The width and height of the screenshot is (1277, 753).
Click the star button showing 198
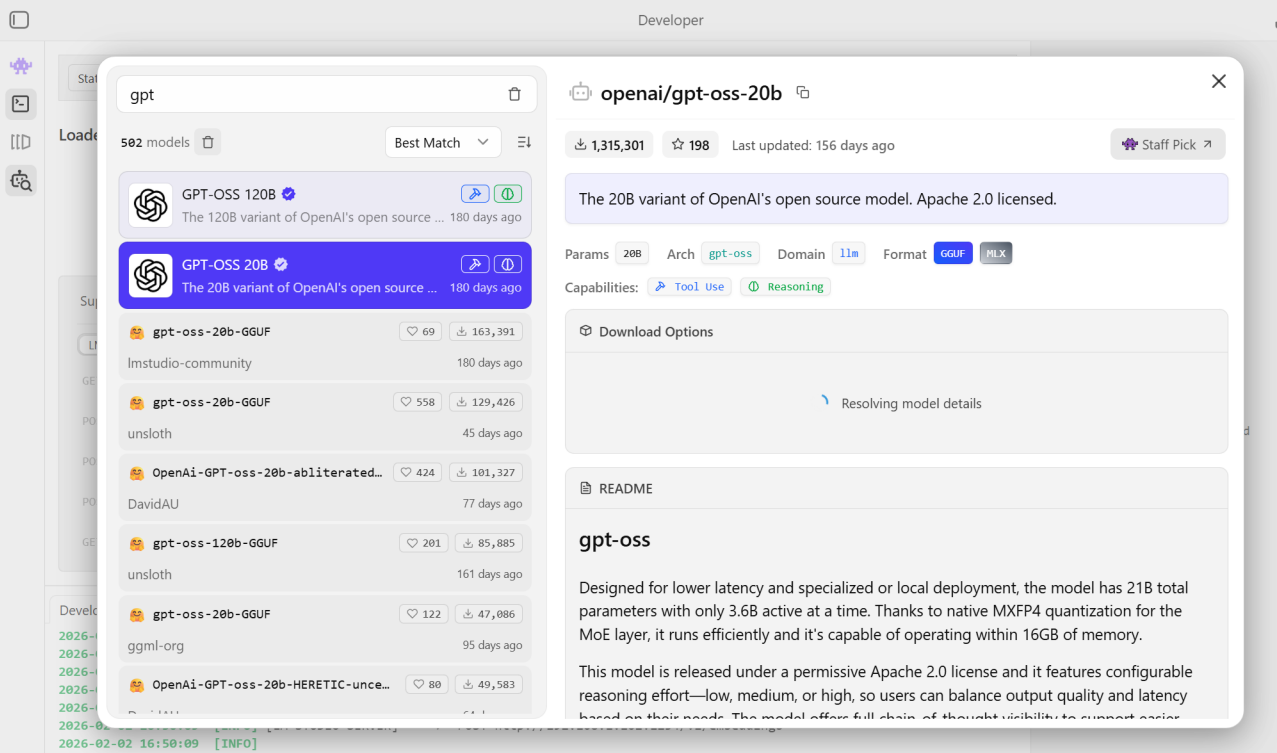(x=690, y=145)
